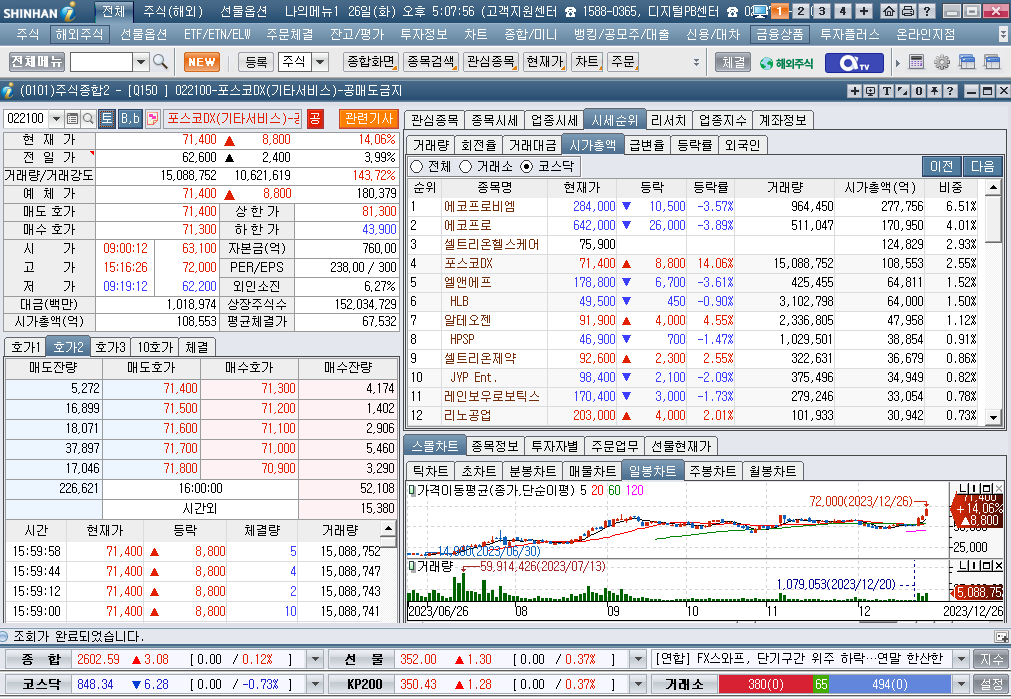The width and height of the screenshot is (1011, 699).
Task: Expand the news headline ticker dropdown
Action: coord(961,660)
